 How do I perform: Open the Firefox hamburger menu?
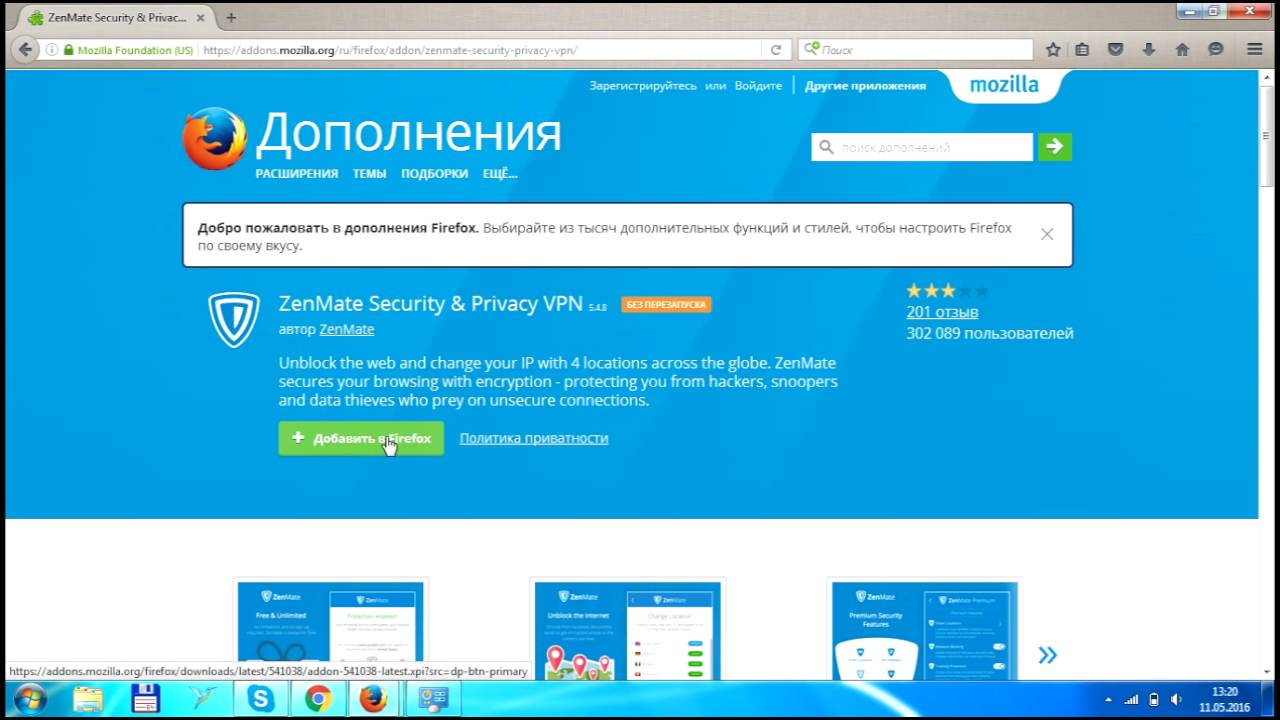point(1255,49)
